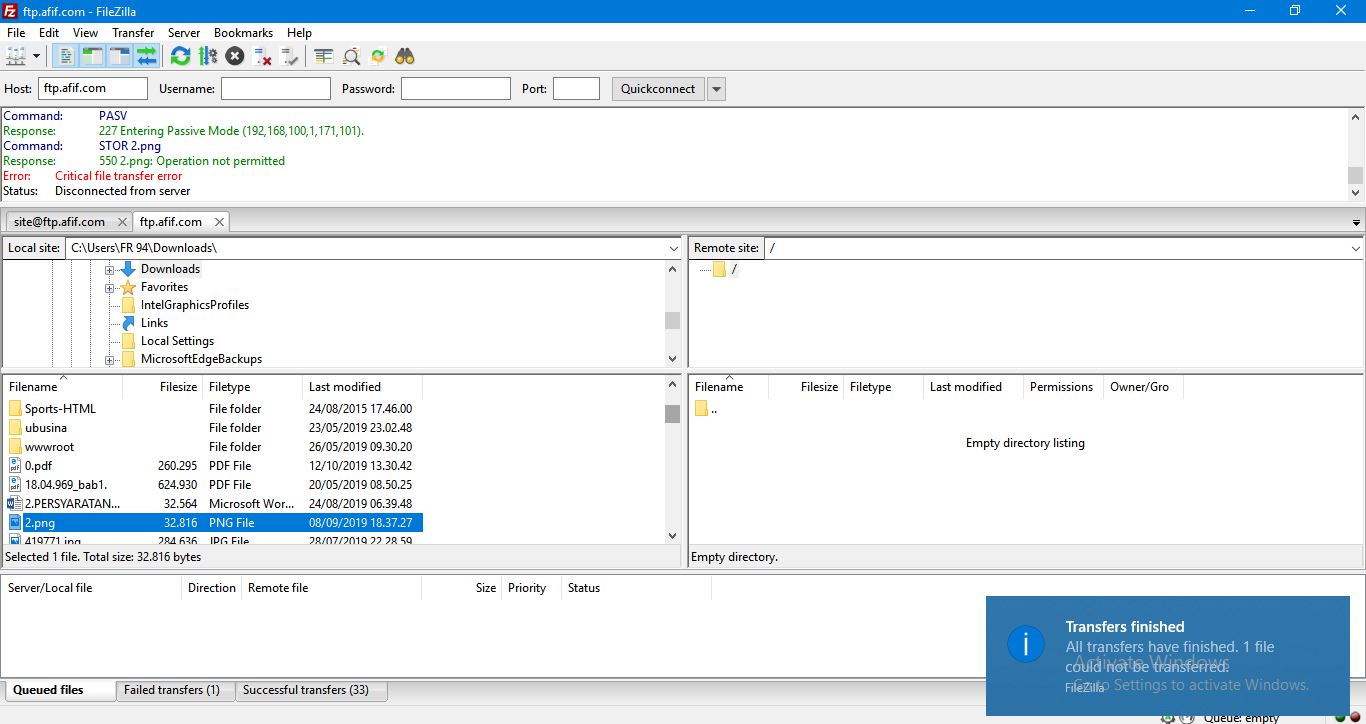Screen dimensions: 1366x724
Task: Open the Server menu
Action: (184, 33)
